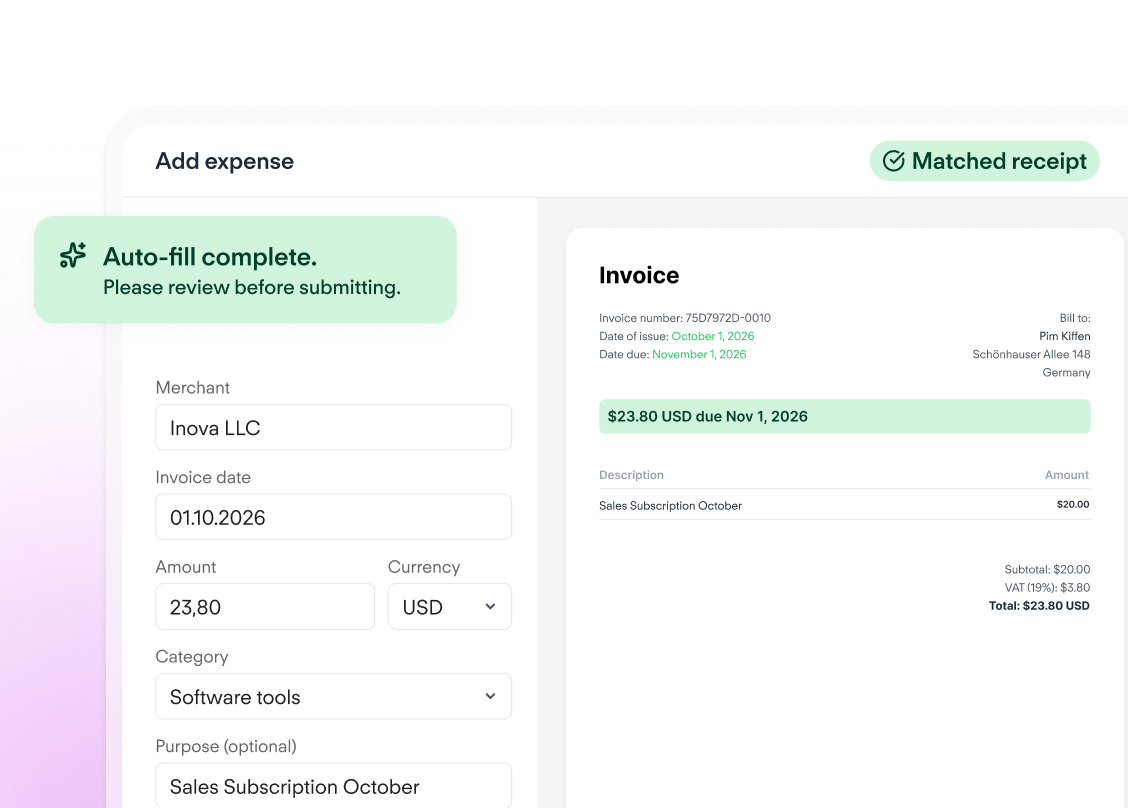Click the '$23.80 USD due Nov 1, 2026' banner

[x=845, y=417]
